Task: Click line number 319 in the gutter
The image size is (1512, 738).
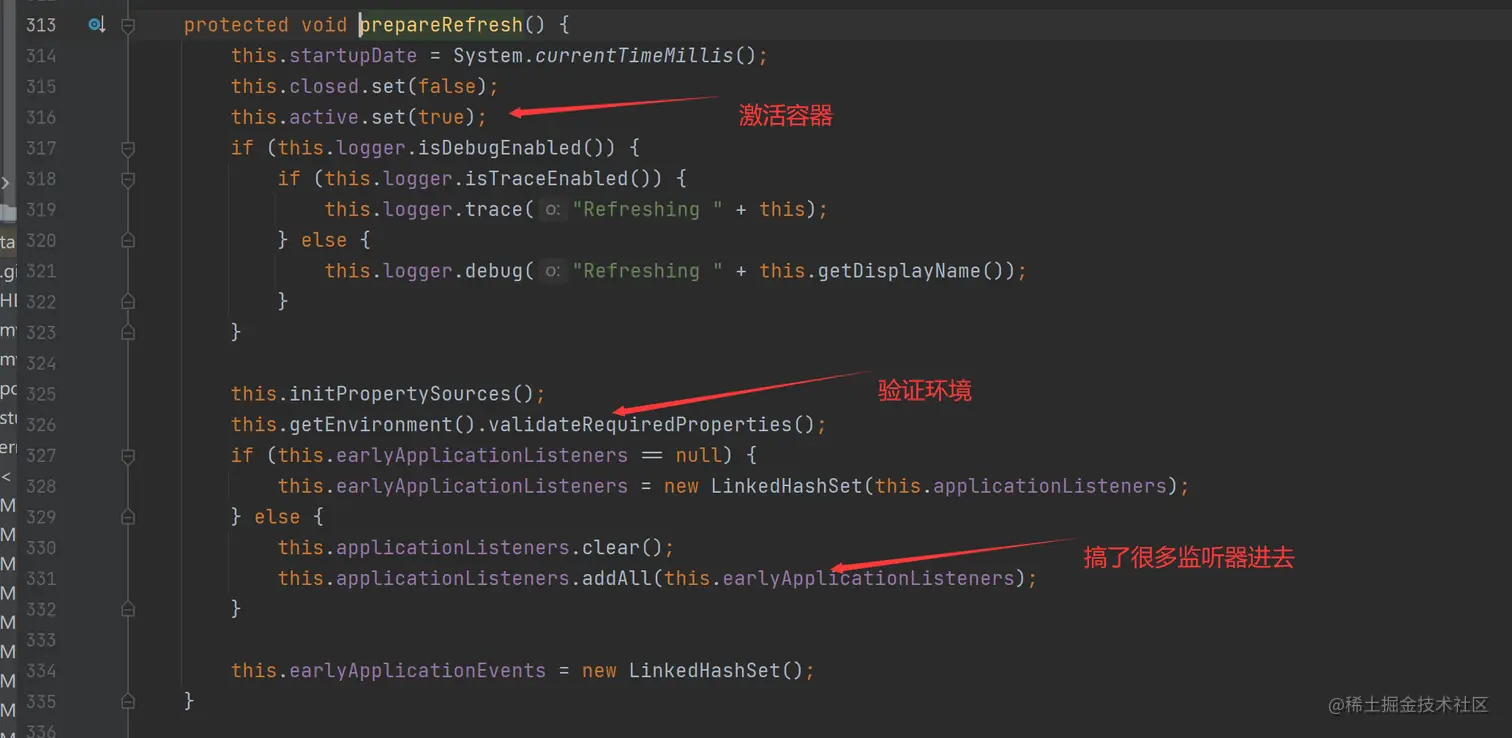Action: (x=40, y=209)
